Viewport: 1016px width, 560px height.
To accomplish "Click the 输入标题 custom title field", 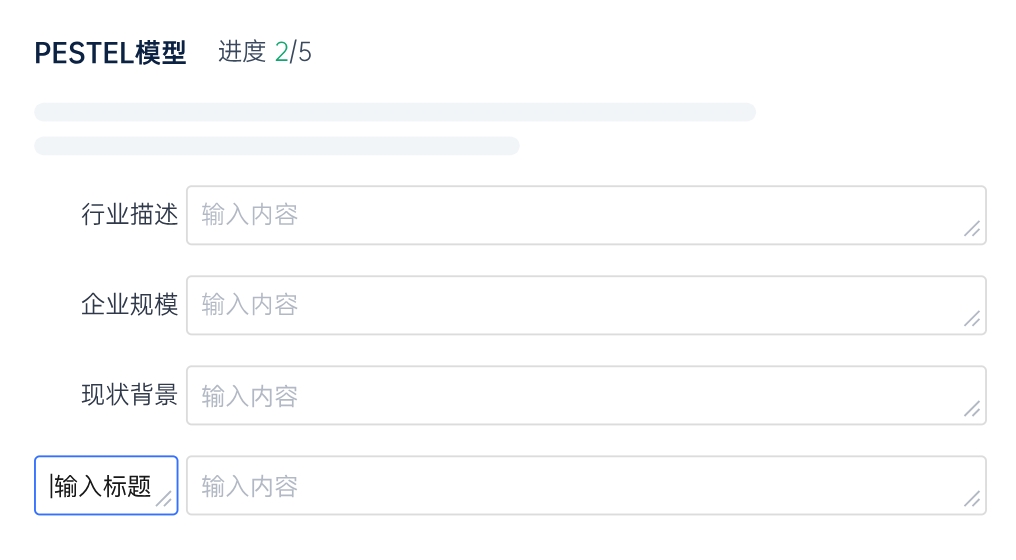I will [x=100, y=486].
